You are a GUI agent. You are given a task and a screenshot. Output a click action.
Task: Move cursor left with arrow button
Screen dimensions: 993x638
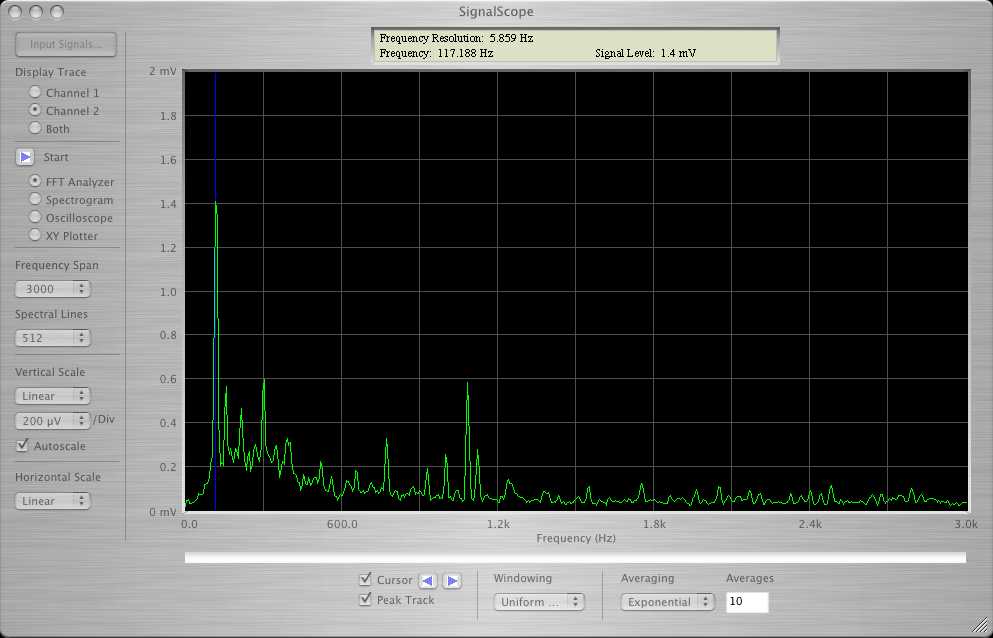(x=427, y=581)
